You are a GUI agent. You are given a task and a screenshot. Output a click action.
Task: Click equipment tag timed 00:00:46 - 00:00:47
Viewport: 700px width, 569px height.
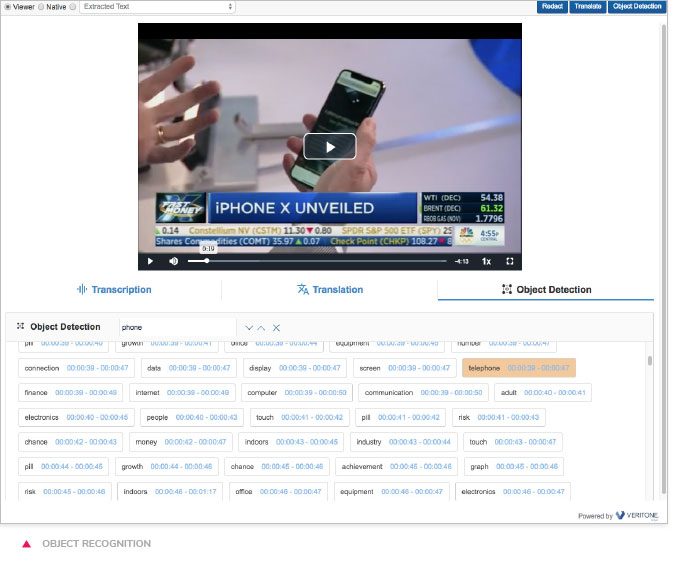(x=391, y=491)
